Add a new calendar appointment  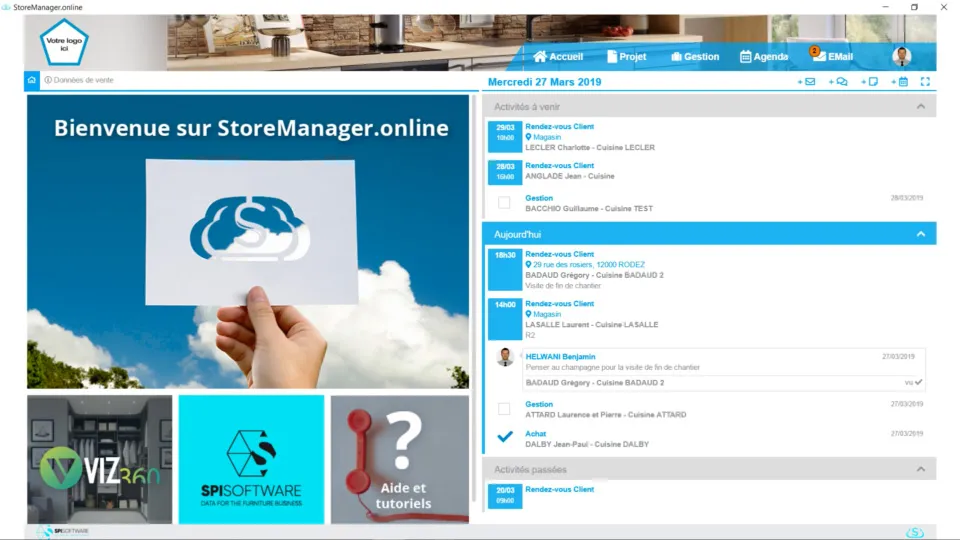(x=899, y=81)
